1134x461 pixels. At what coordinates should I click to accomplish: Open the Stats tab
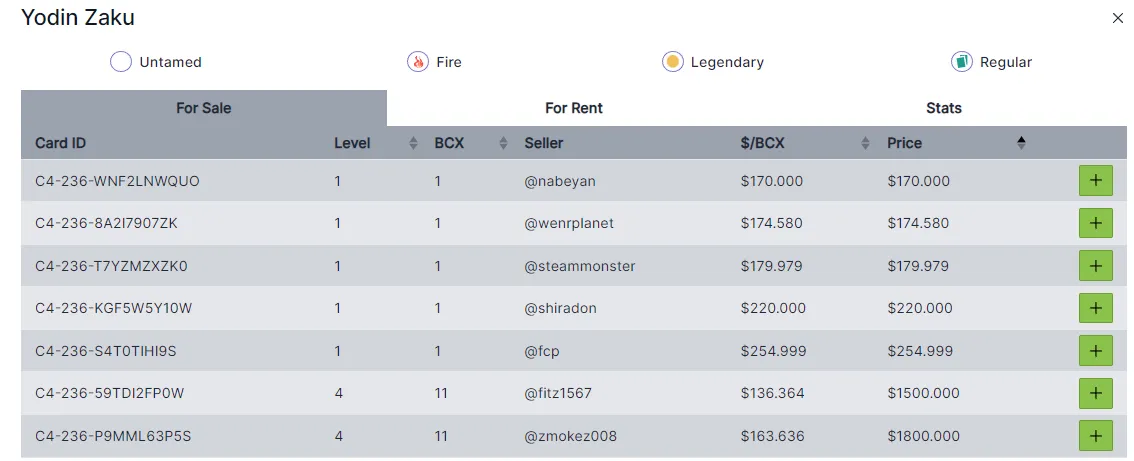(944, 109)
